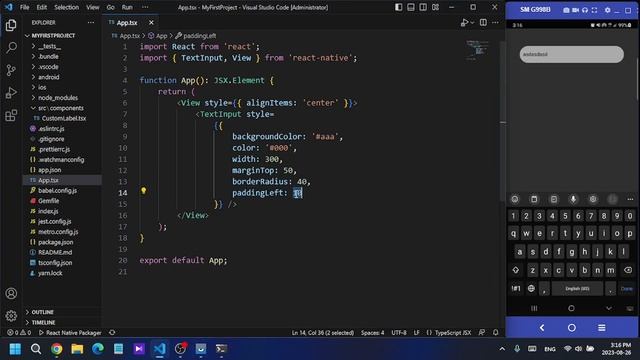Click the Spaces: 4 indentation setting
The width and height of the screenshot is (640, 360).
point(372,333)
